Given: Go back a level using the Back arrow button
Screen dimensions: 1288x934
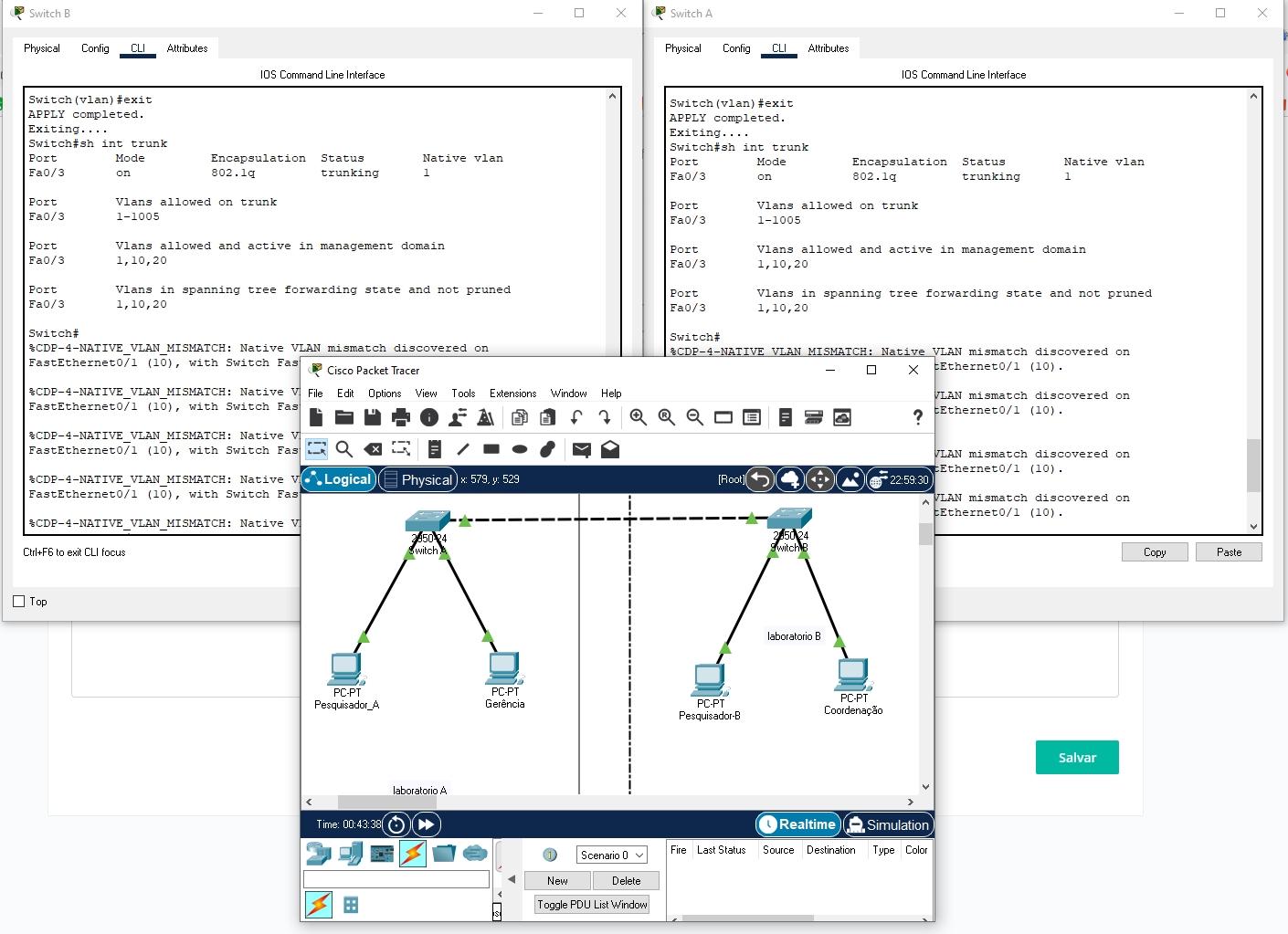Looking at the screenshot, I should click(760, 479).
